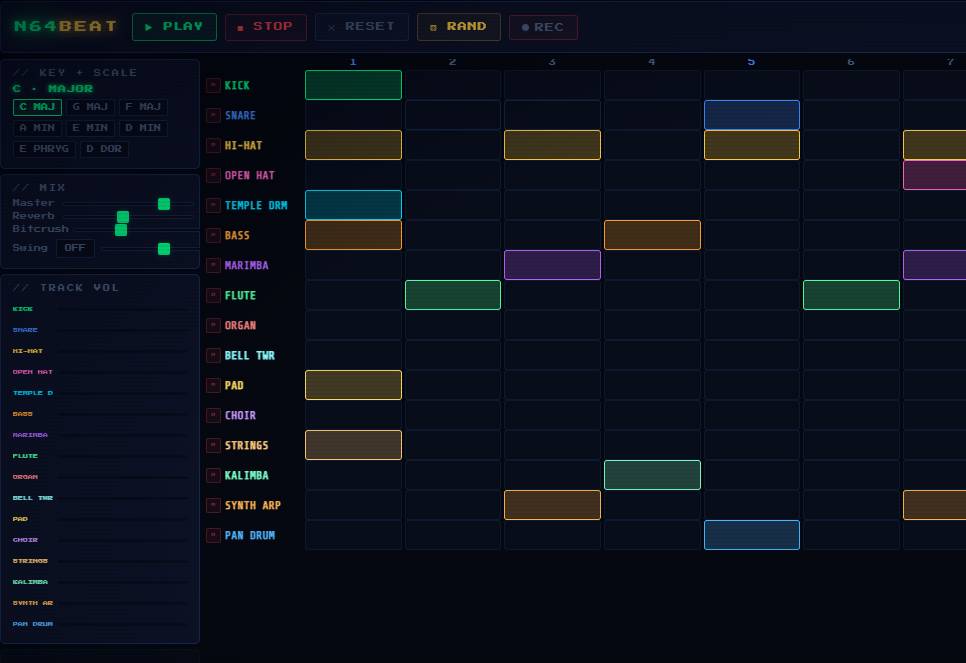
Task: Toggle KICK step 1 off
Action: pos(354,85)
